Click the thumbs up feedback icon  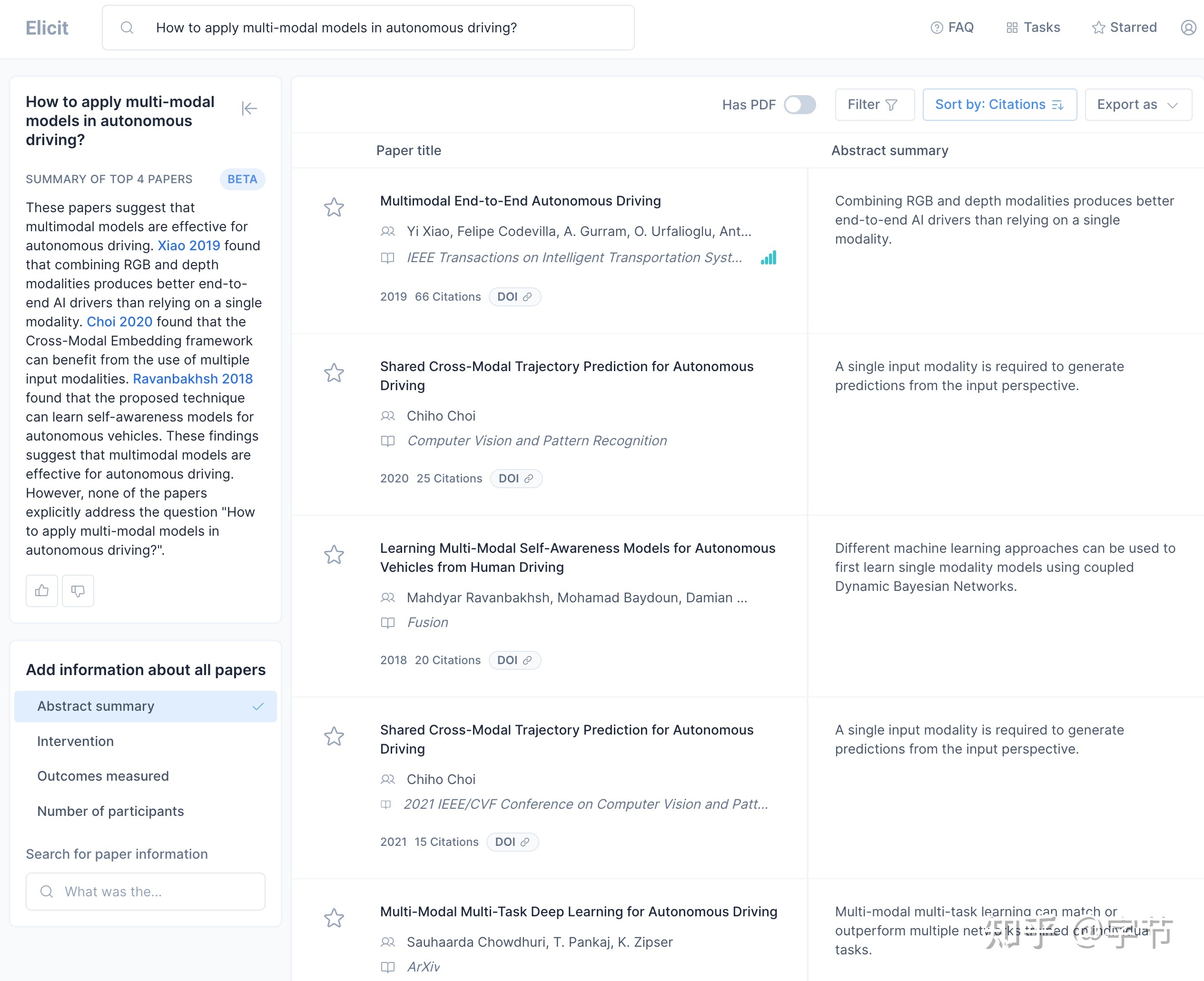point(42,591)
